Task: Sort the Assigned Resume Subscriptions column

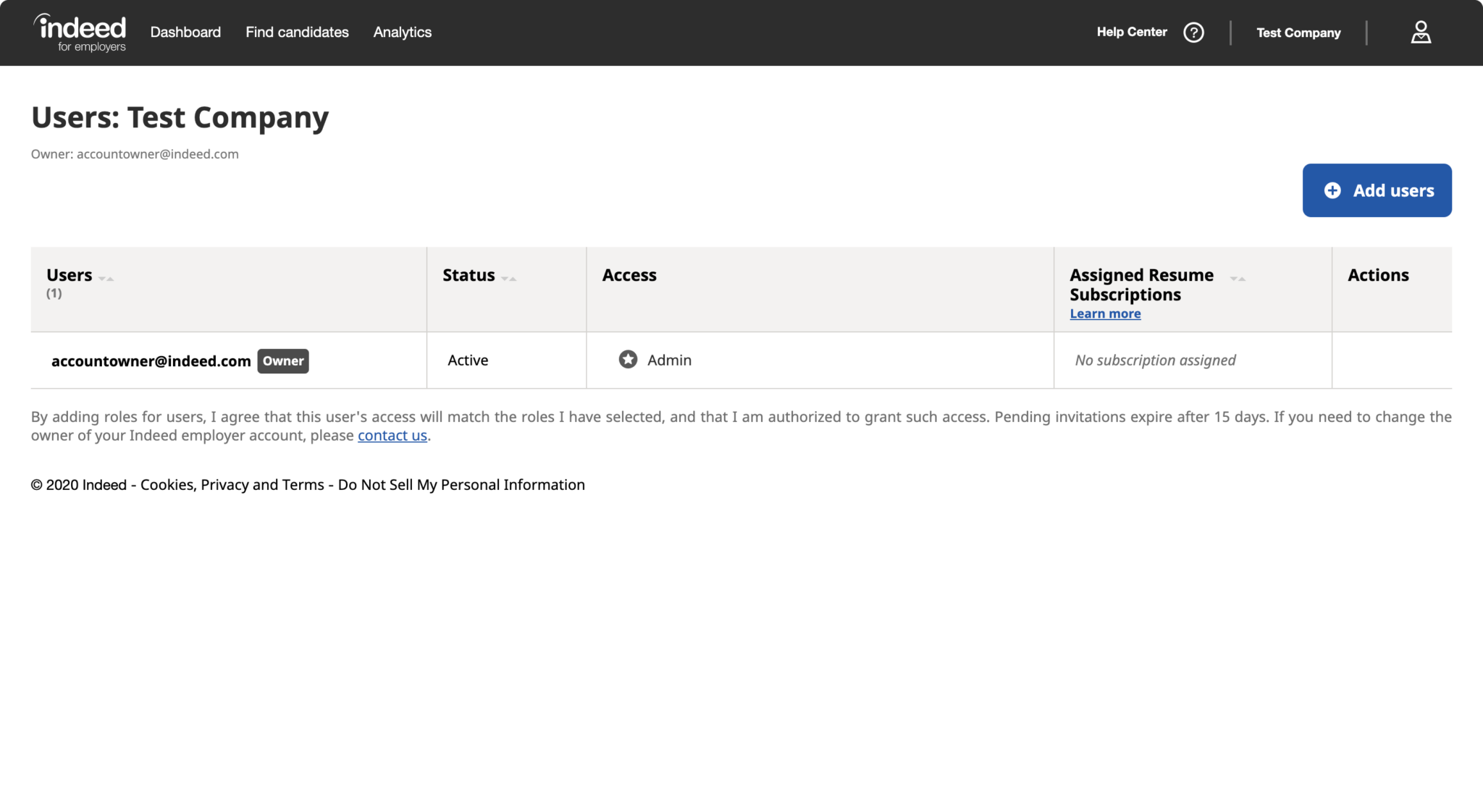Action: [1239, 277]
